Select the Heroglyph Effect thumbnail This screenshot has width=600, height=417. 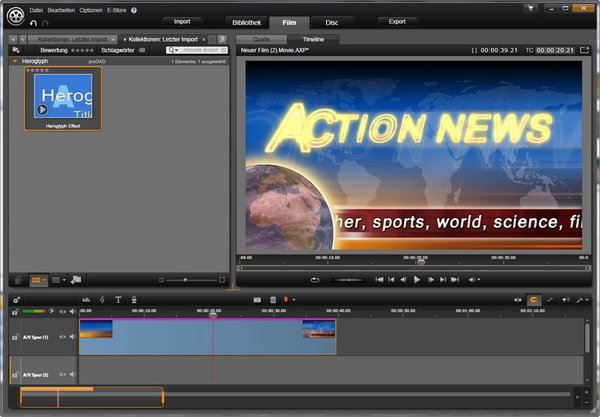point(63,99)
